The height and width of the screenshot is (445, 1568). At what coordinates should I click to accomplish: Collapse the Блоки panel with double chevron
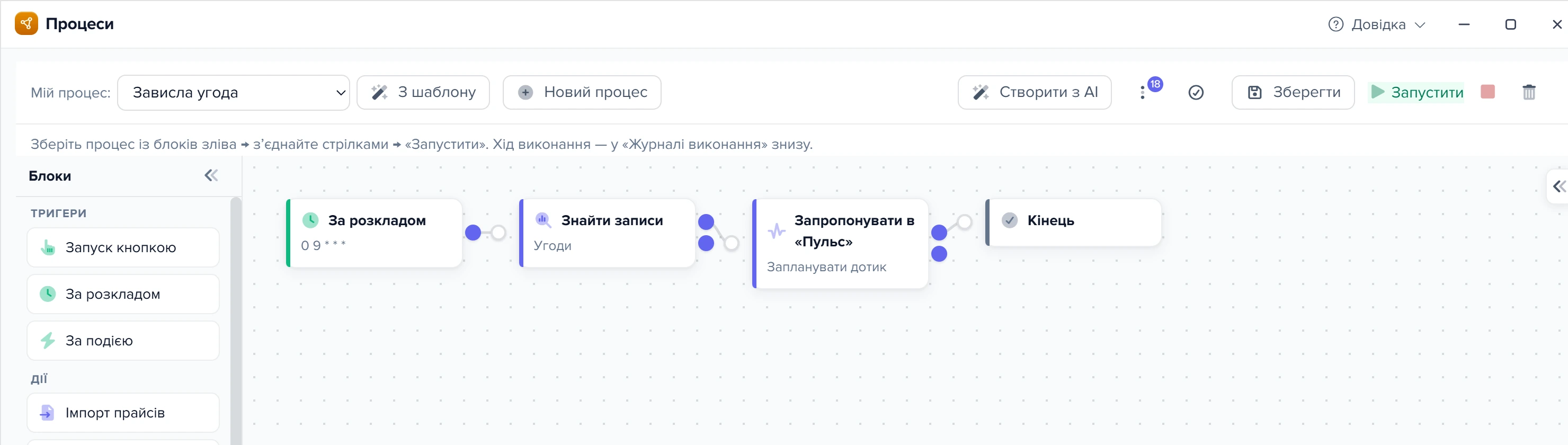coord(211,176)
